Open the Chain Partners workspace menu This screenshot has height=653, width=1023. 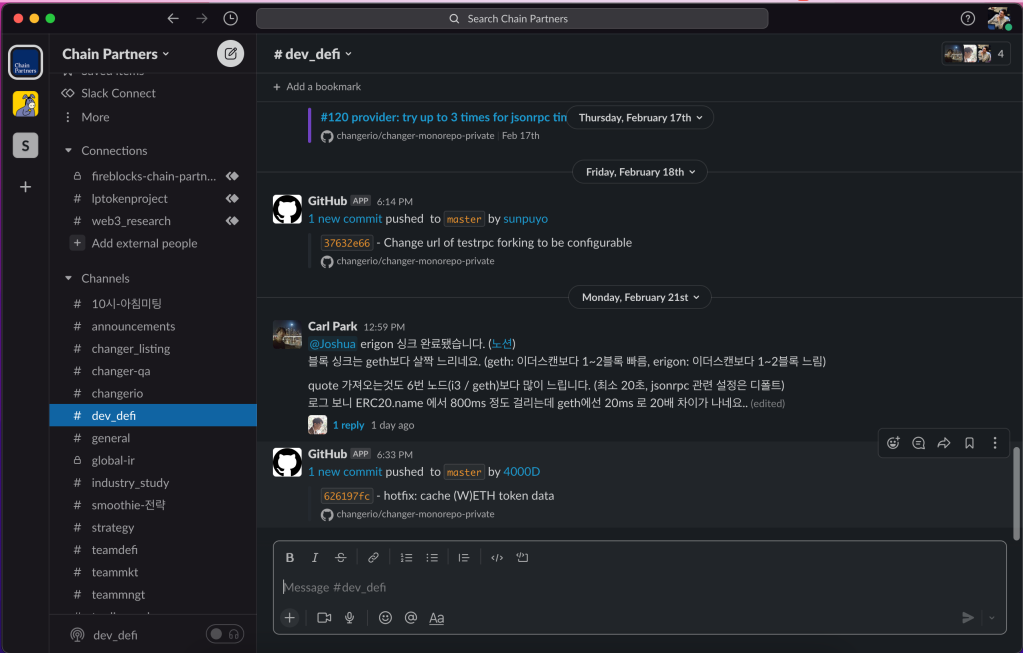(x=115, y=54)
